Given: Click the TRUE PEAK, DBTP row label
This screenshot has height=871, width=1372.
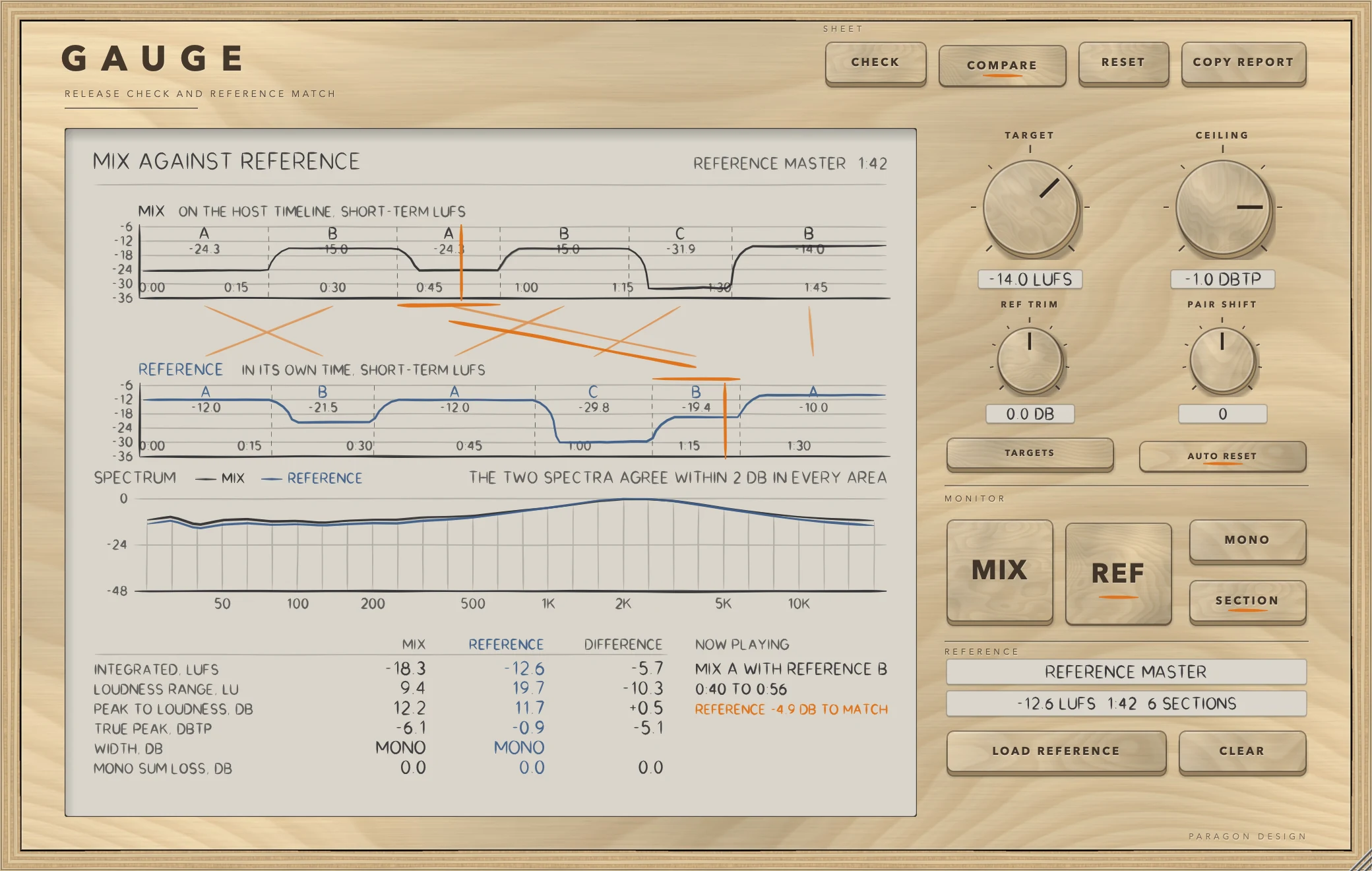Looking at the screenshot, I should pos(153,729).
